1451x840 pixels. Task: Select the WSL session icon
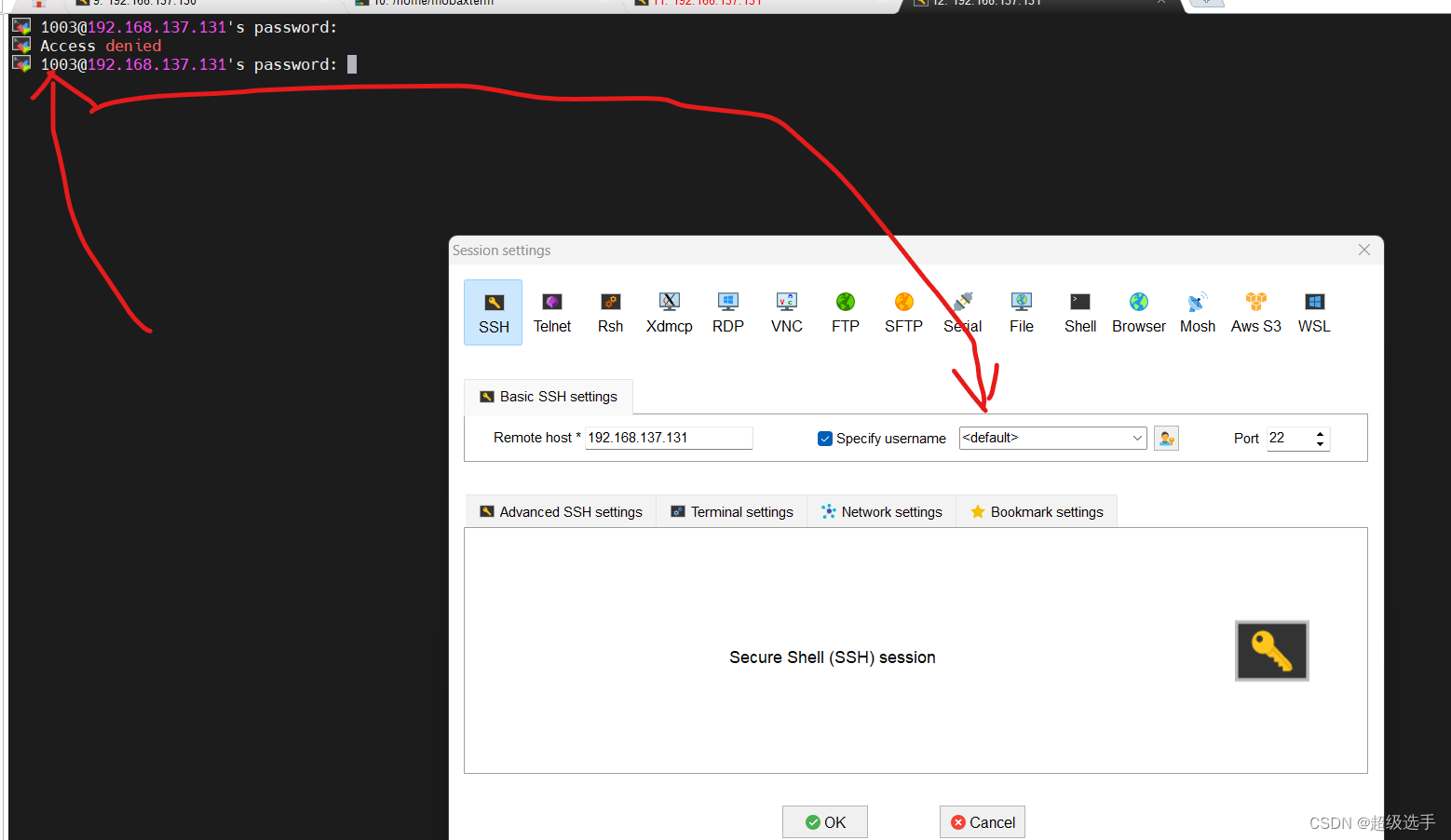[1313, 312]
